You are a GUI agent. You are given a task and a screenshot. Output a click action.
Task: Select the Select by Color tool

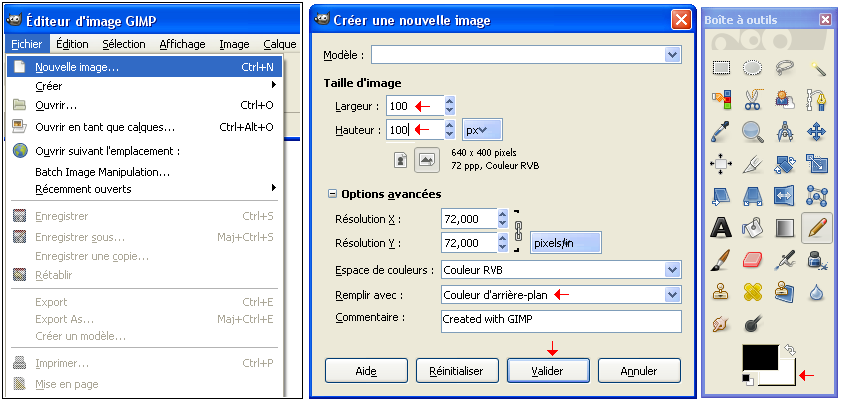[x=721, y=100]
